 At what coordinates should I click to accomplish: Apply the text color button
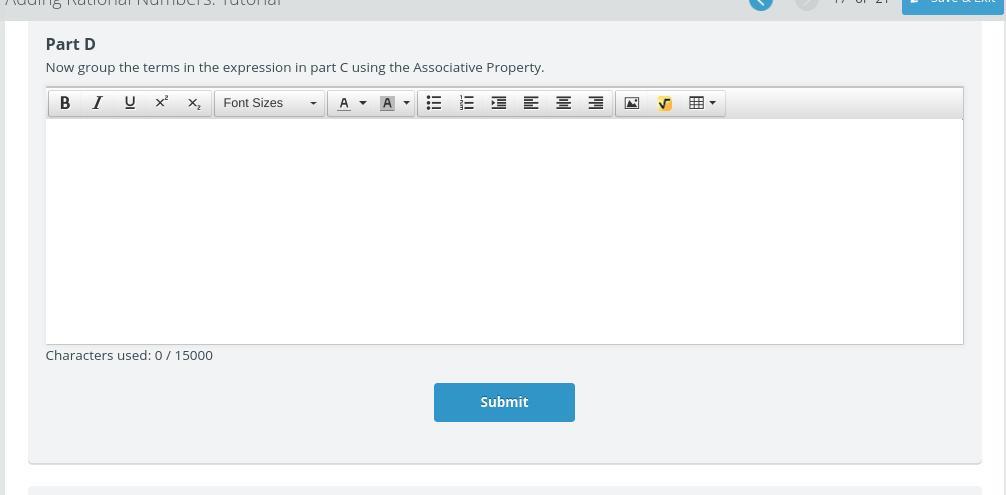[344, 103]
